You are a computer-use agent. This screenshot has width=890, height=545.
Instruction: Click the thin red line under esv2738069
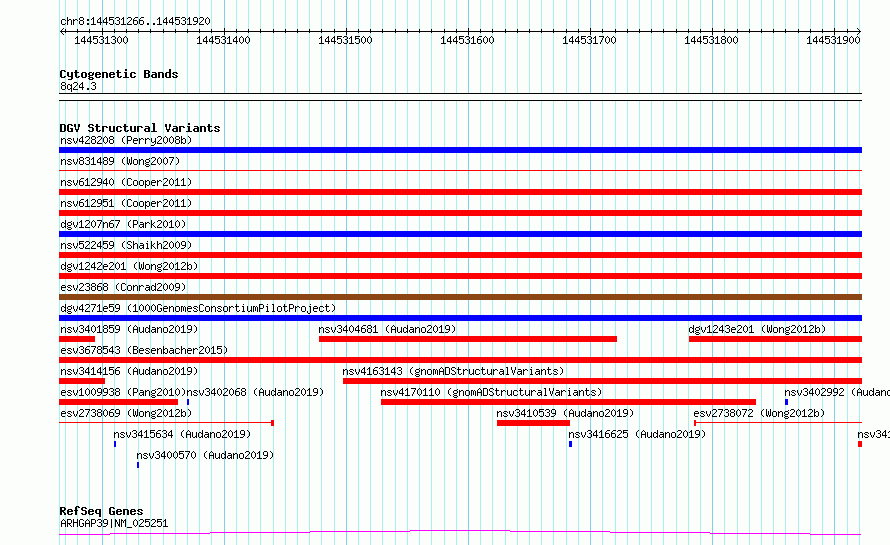(166, 423)
